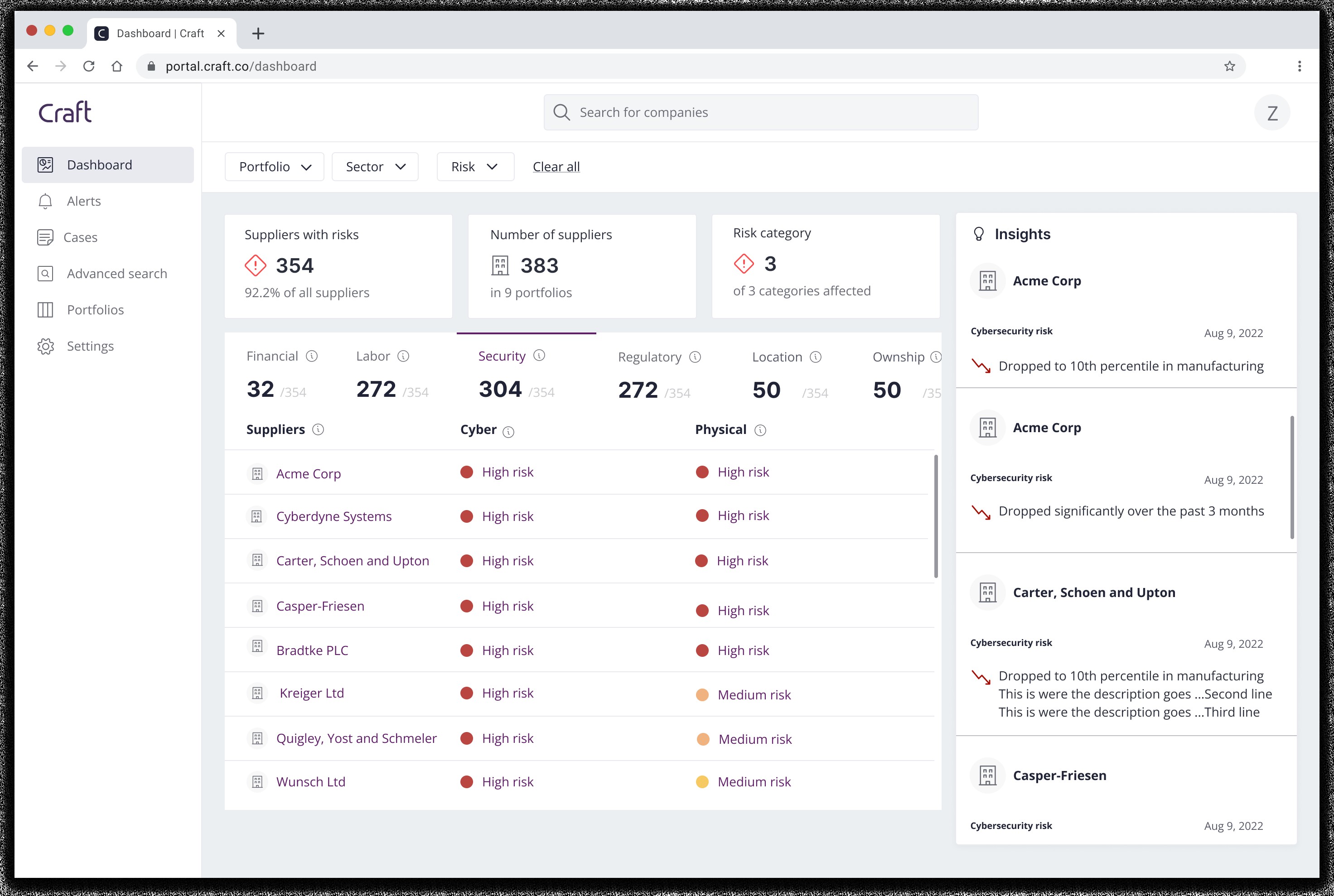The width and height of the screenshot is (1334, 896).
Task: Select the Regulatory risk tab
Action: coord(659,376)
